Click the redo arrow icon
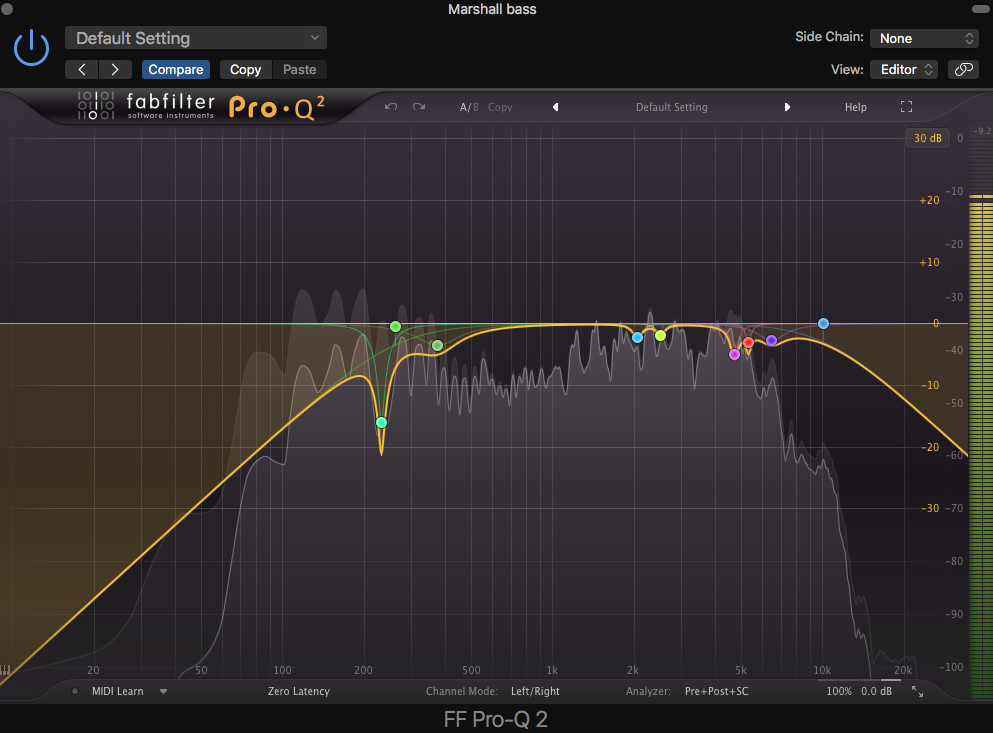 tap(419, 106)
